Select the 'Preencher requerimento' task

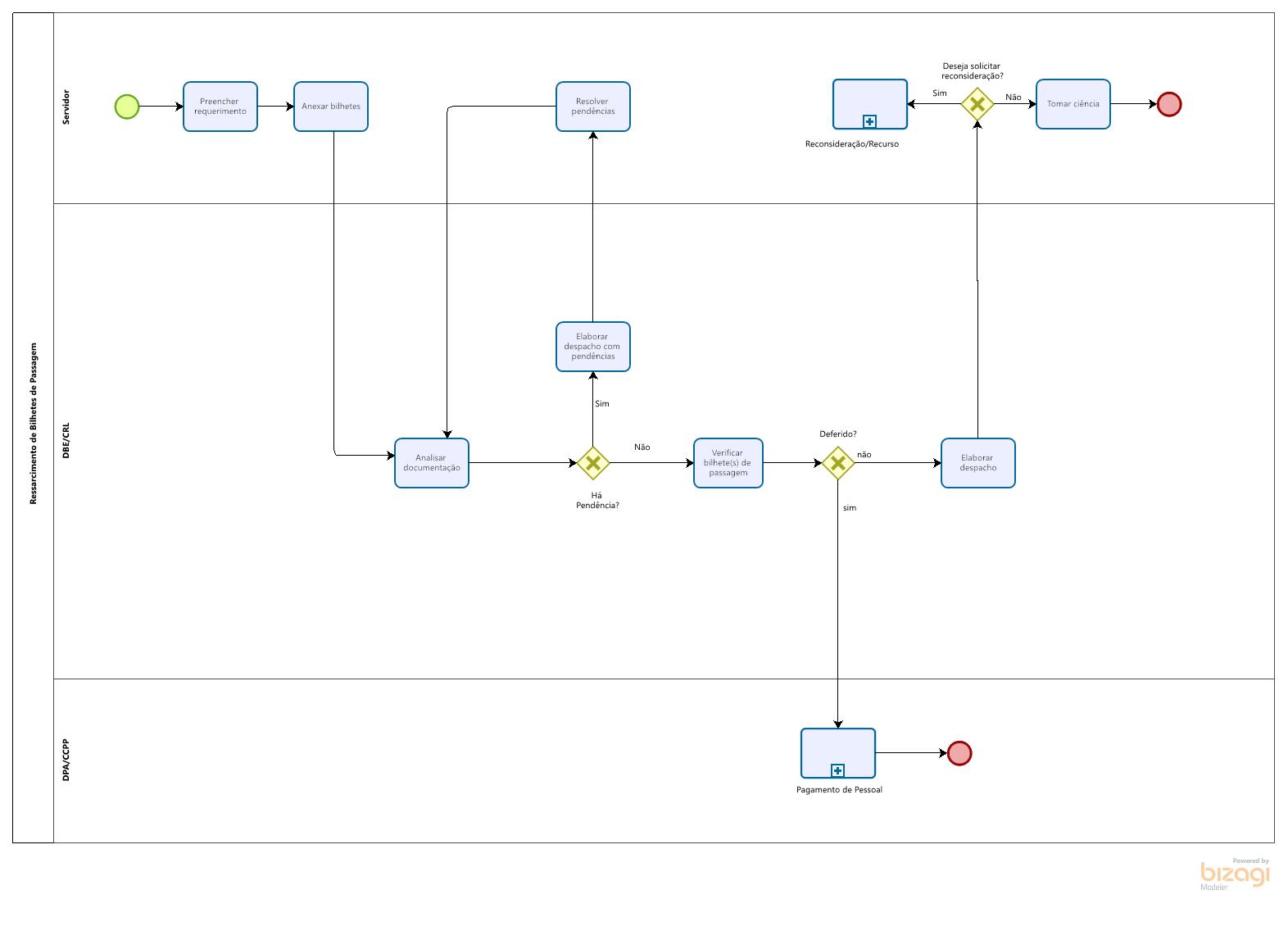220,107
